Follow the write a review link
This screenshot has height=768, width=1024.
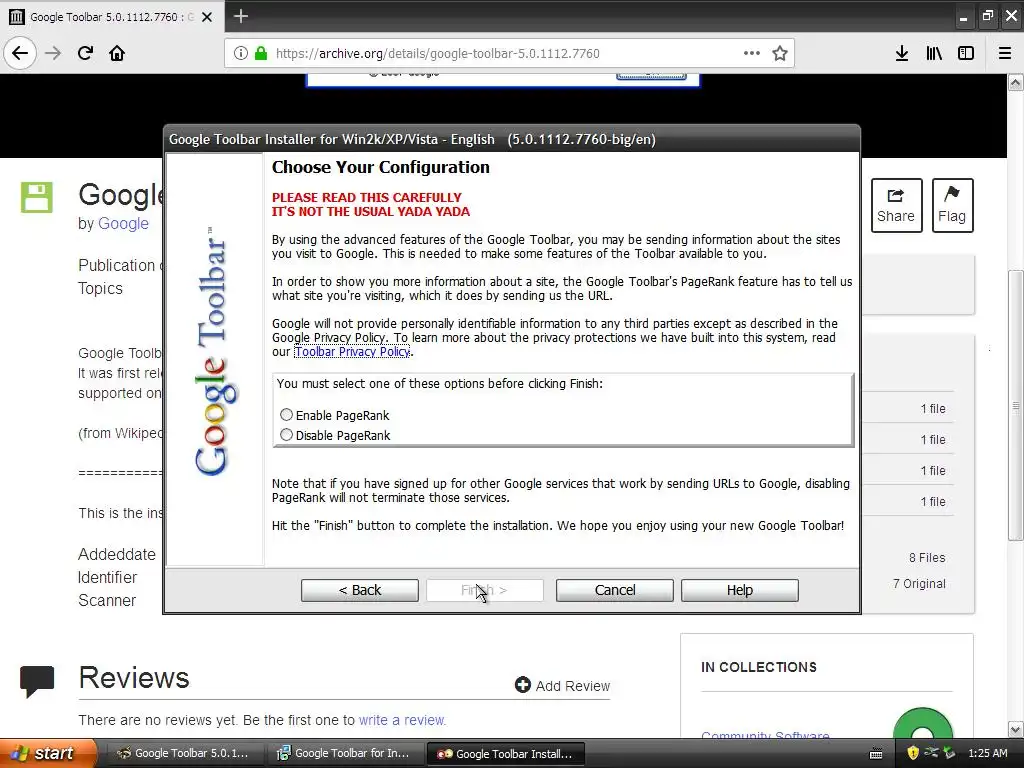click(402, 720)
